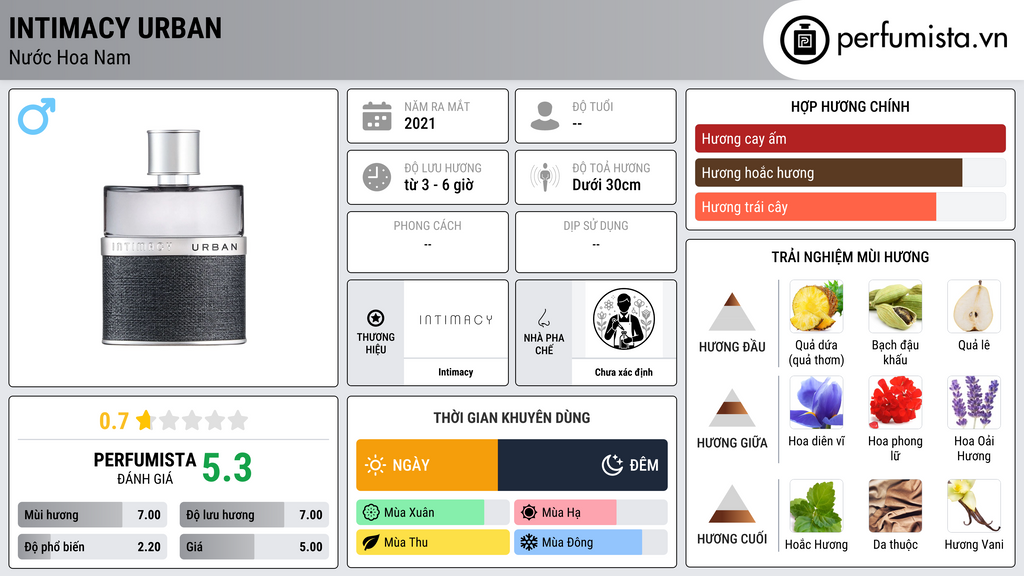Image resolution: width=1024 pixels, height=576 pixels.
Task: Click the star rating row
Action: click(x=174, y=420)
